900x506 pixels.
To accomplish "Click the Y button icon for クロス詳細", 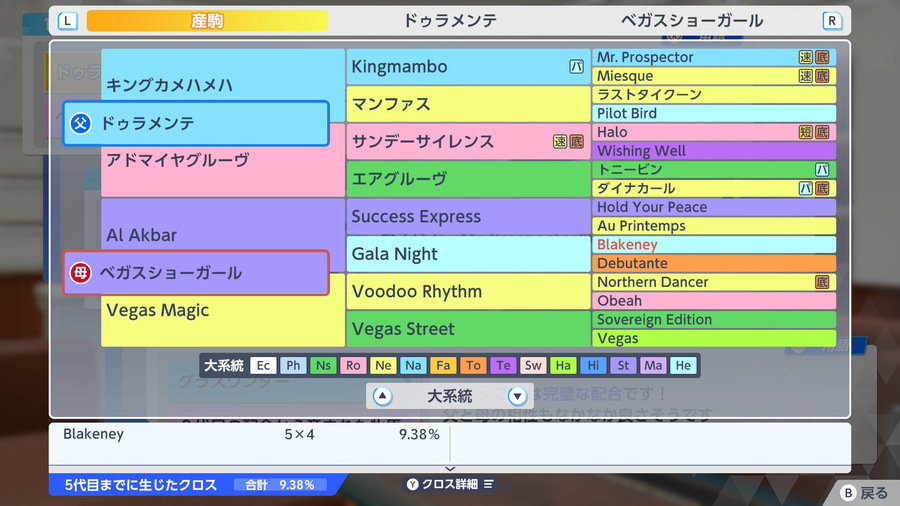I will pos(413,485).
